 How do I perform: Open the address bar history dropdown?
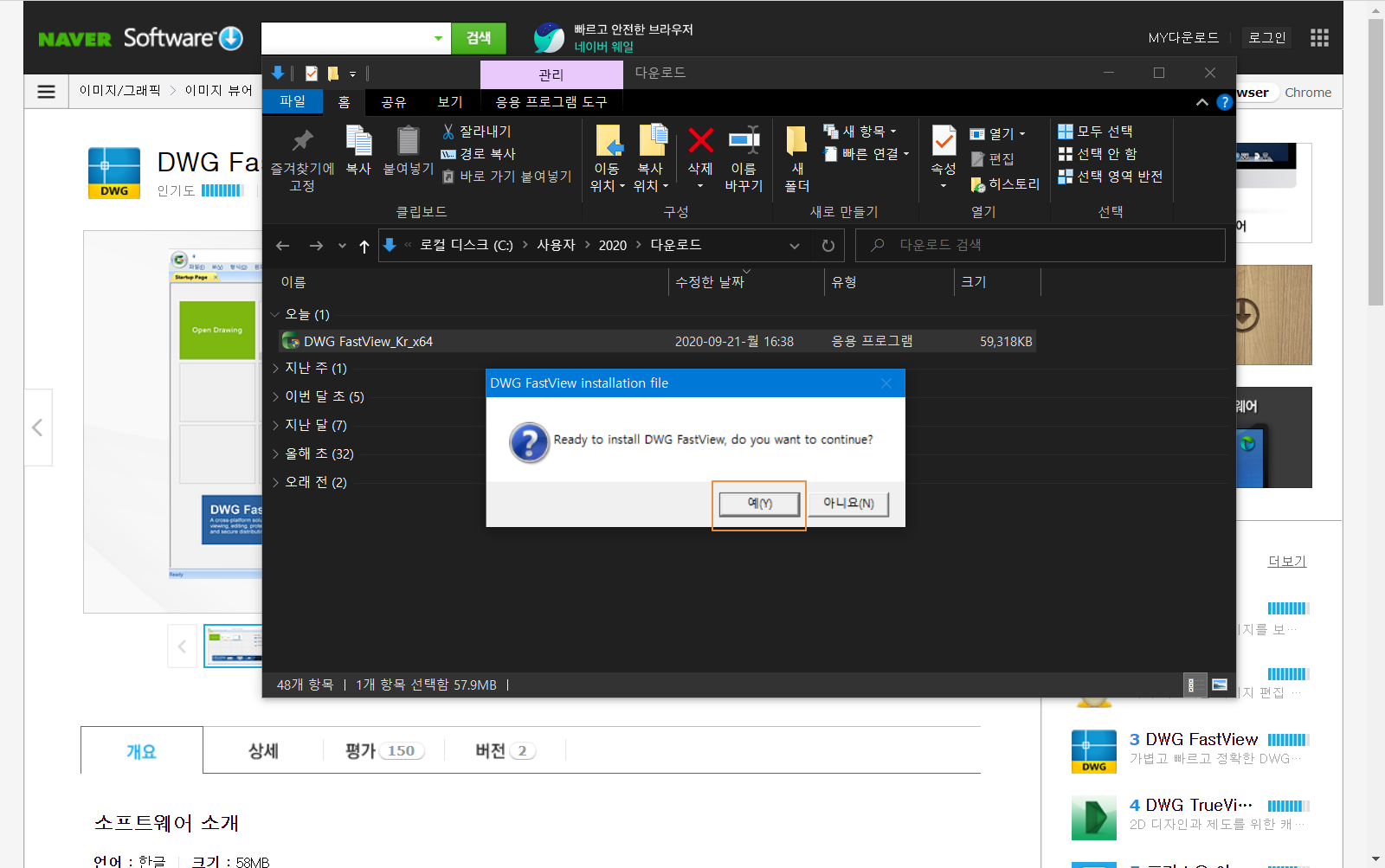coord(795,246)
